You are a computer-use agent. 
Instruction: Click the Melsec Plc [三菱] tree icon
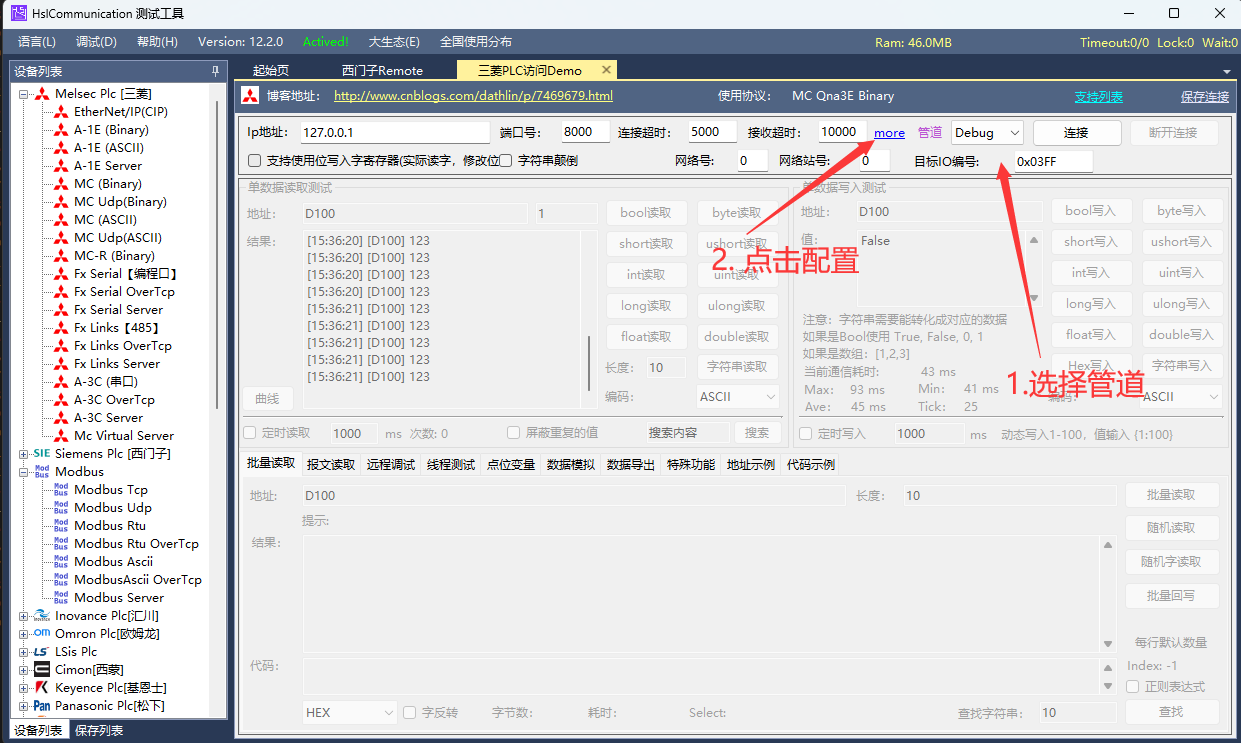pos(42,94)
